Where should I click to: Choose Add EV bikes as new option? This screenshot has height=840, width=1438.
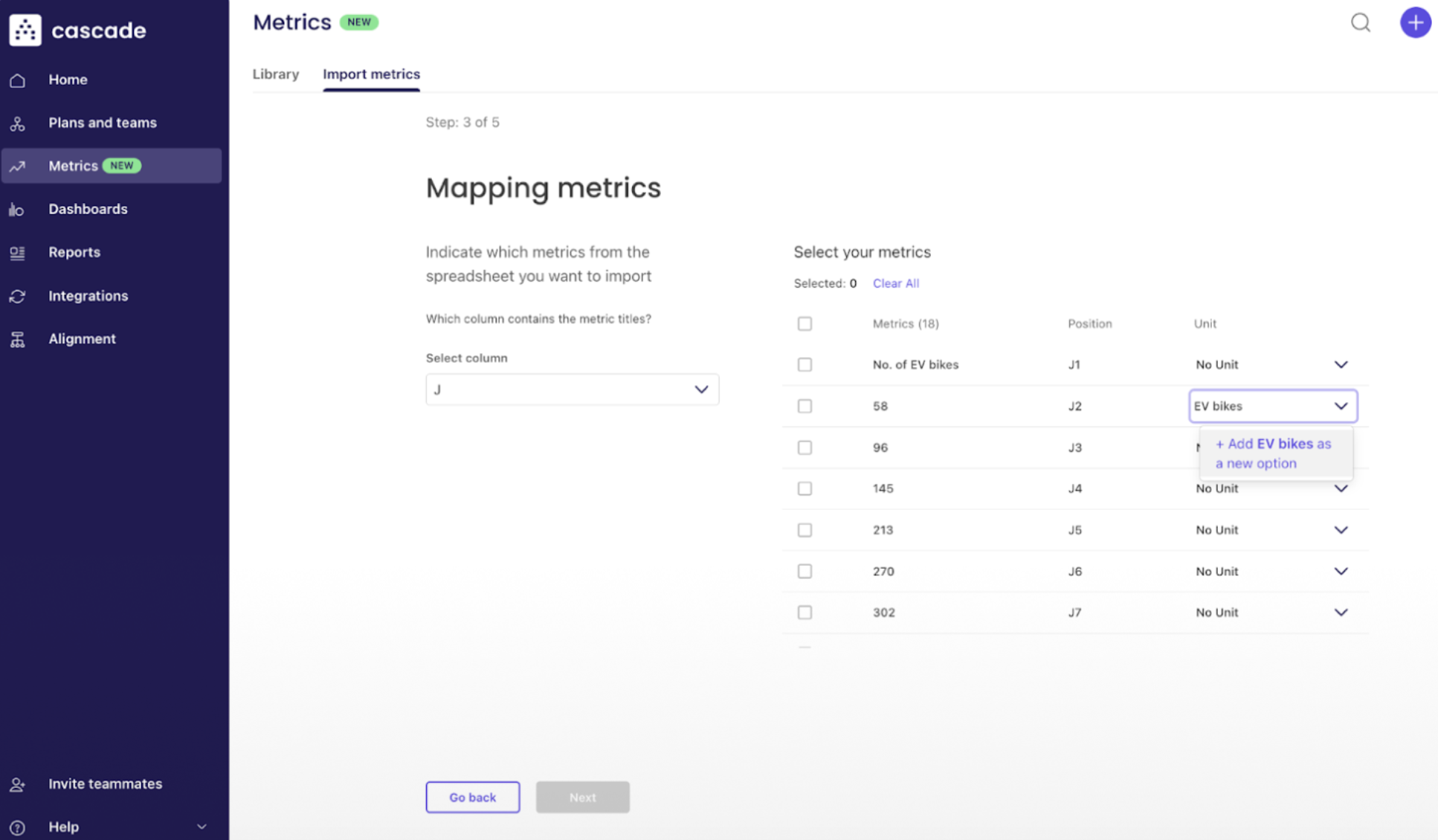coord(1272,453)
